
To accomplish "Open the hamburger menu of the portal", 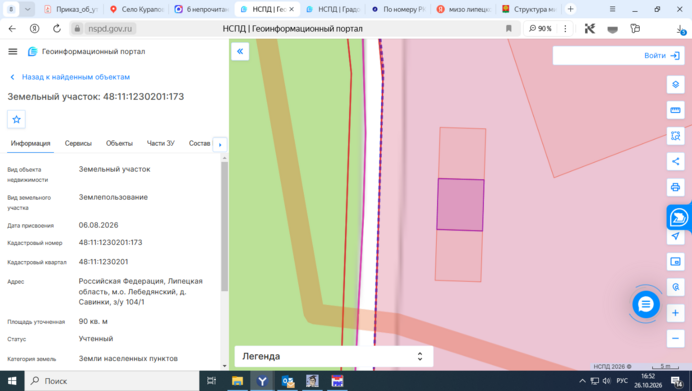I will coord(13,52).
